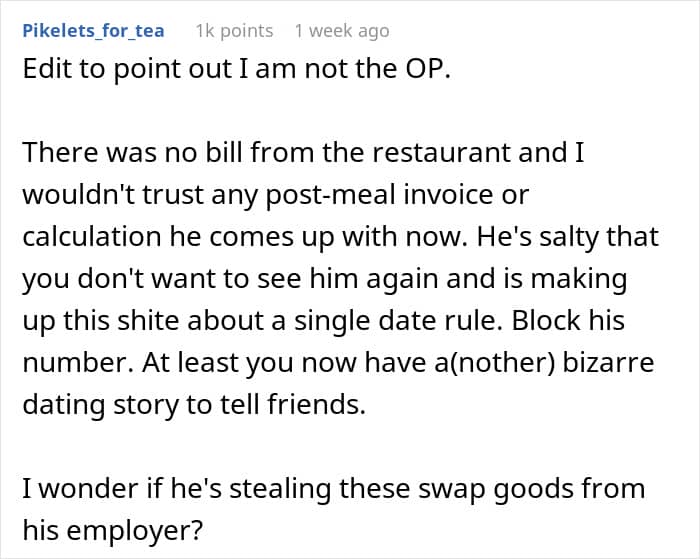Viewport: 700px width, 559px height.
Task: Open the Pikelets_for_tea user profile
Action: (x=93, y=31)
